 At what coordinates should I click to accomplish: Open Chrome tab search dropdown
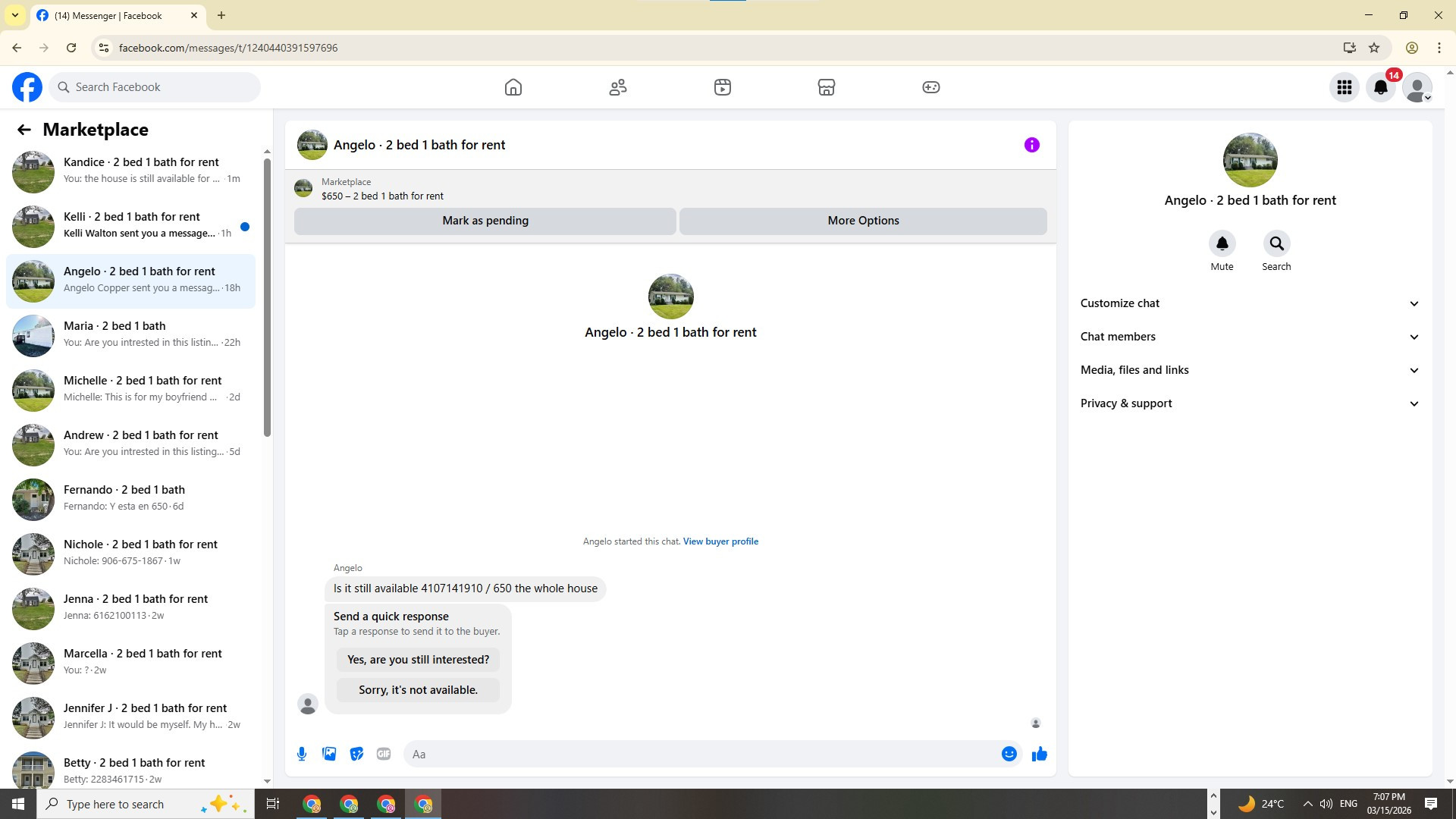click(x=15, y=15)
